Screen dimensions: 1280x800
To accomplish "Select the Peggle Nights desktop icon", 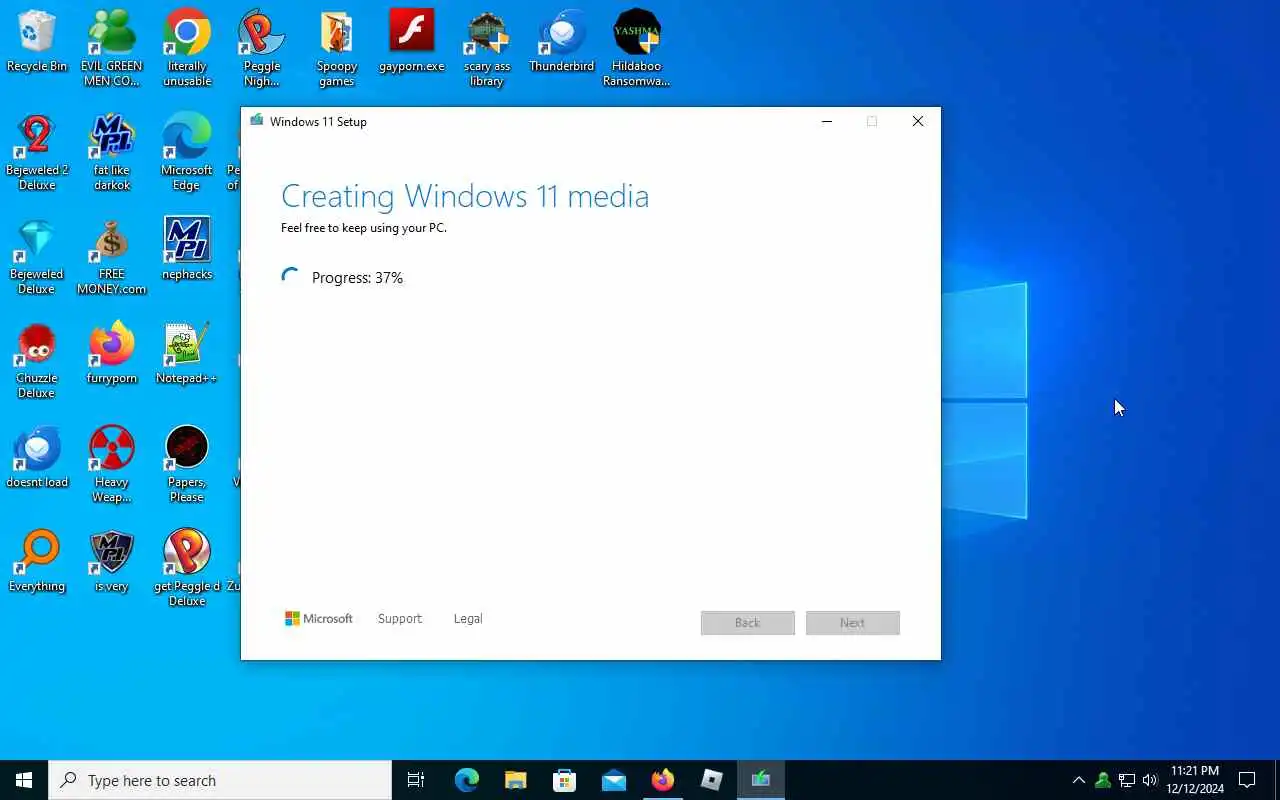I will click(261, 48).
